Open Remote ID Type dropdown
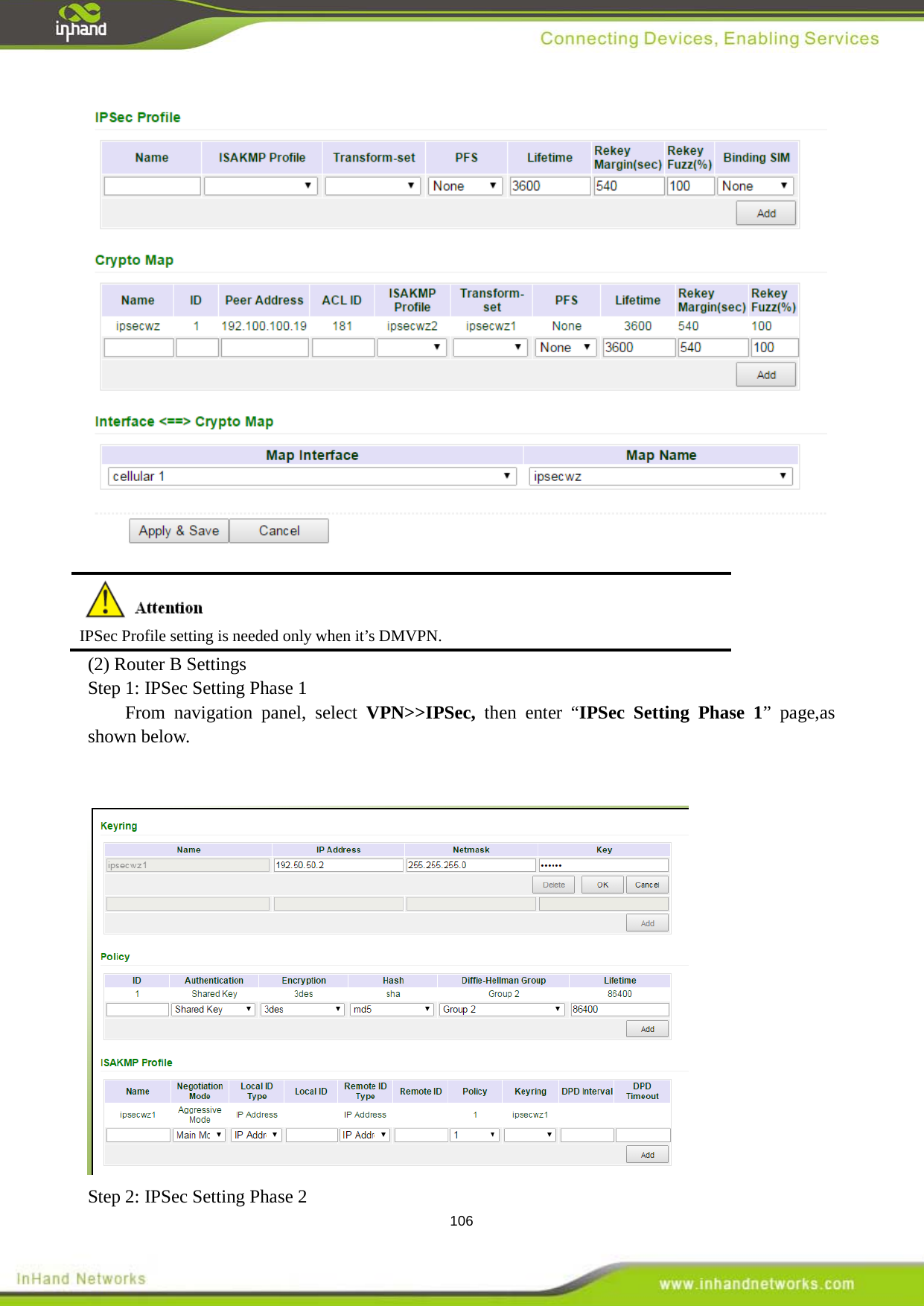Screen dimensions: 924x1306 tap(365, 1135)
